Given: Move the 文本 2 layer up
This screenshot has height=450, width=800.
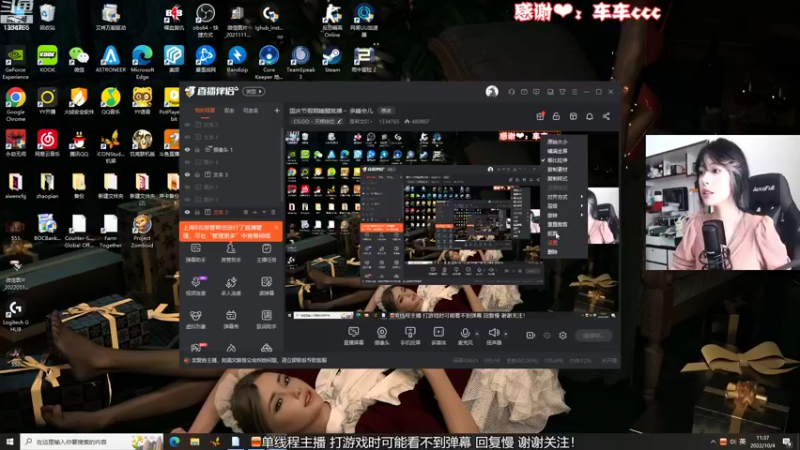Looking at the screenshot, I should (x=255, y=212).
